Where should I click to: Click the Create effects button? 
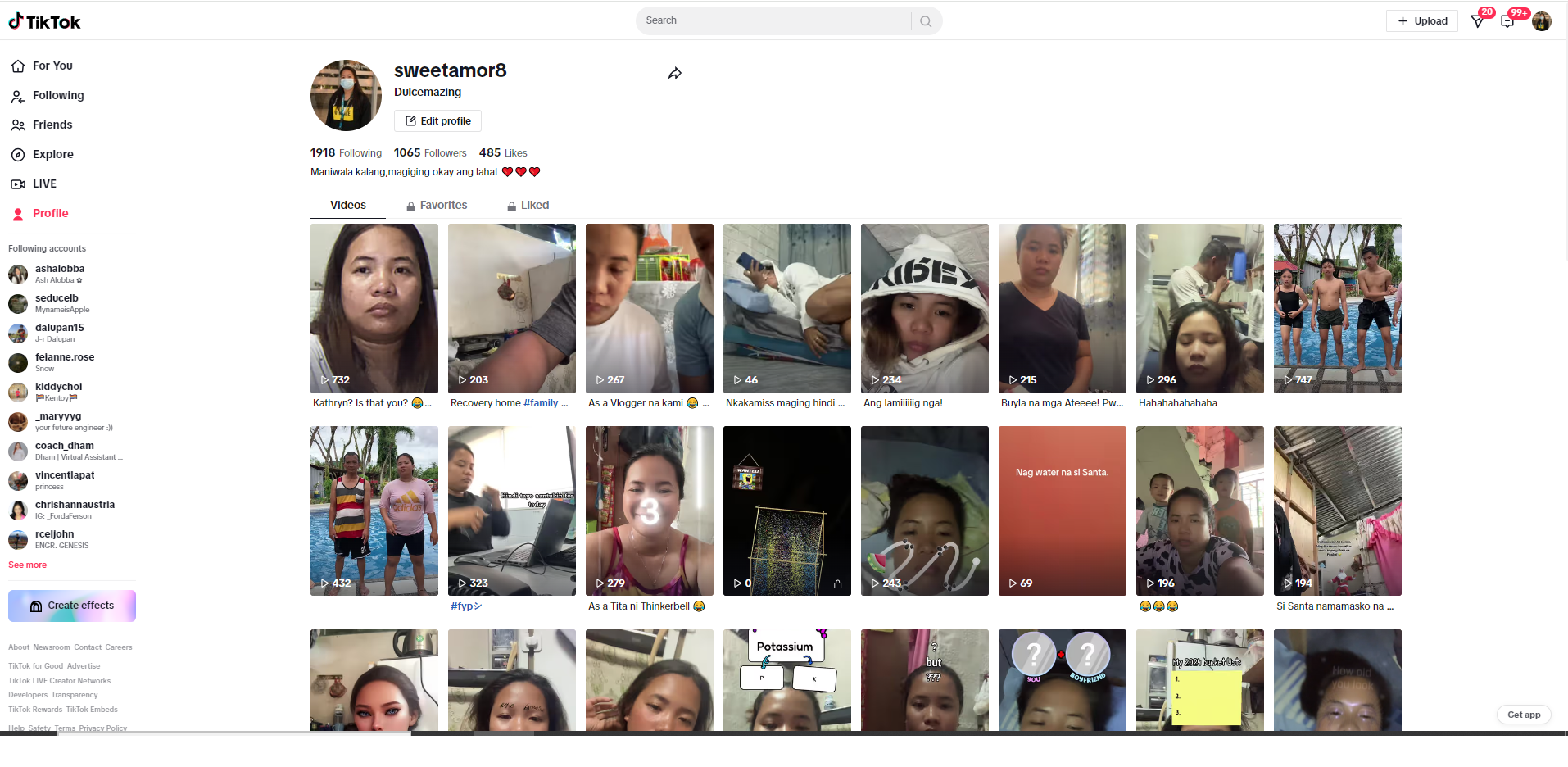pos(72,606)
